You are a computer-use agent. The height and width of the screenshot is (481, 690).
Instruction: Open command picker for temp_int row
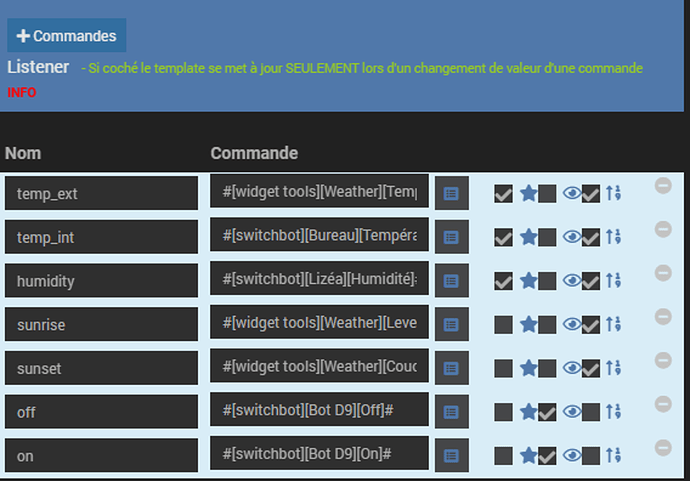[x=451, y=237]
